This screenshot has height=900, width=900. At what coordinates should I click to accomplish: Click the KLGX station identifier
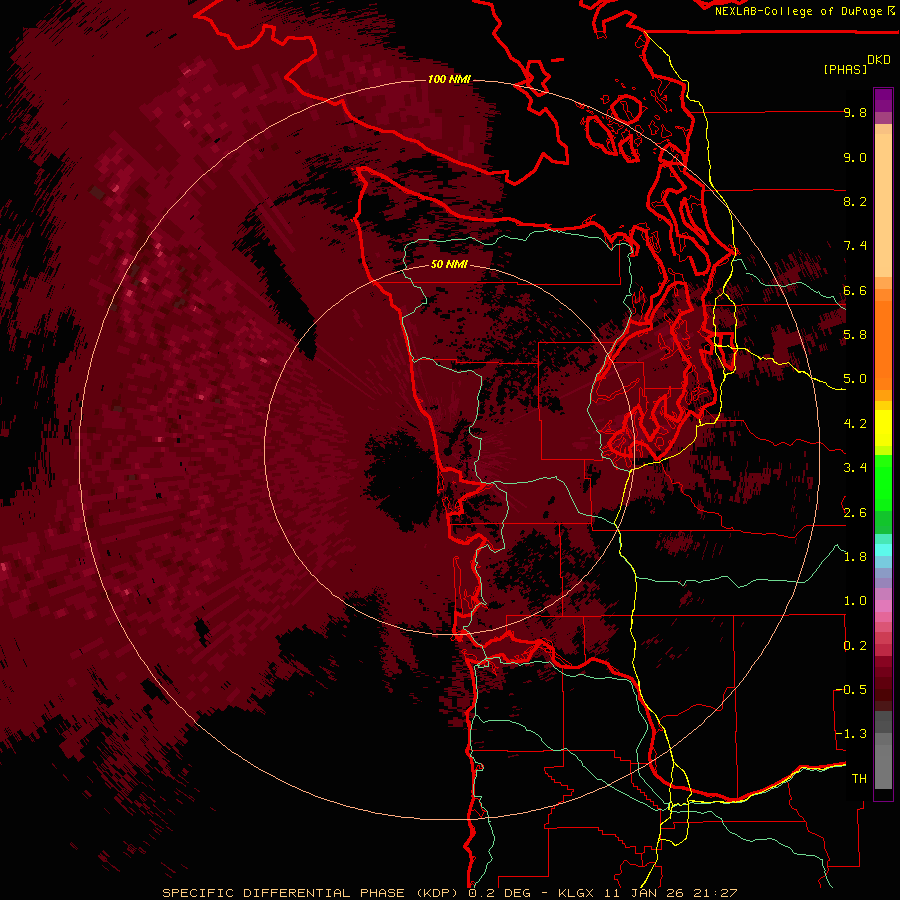577,893
